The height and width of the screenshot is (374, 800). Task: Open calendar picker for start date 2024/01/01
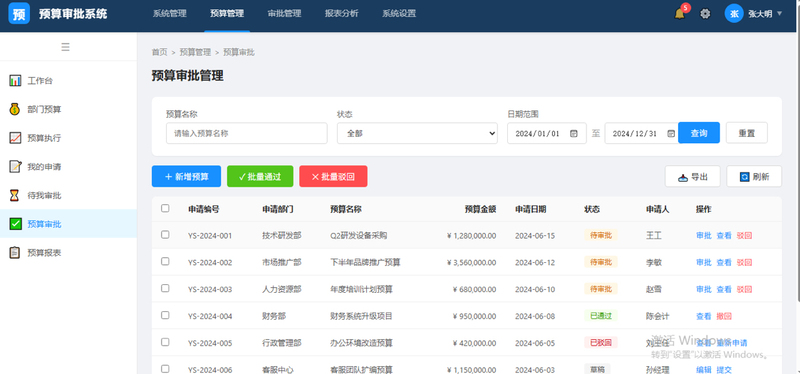coord(573,134)
